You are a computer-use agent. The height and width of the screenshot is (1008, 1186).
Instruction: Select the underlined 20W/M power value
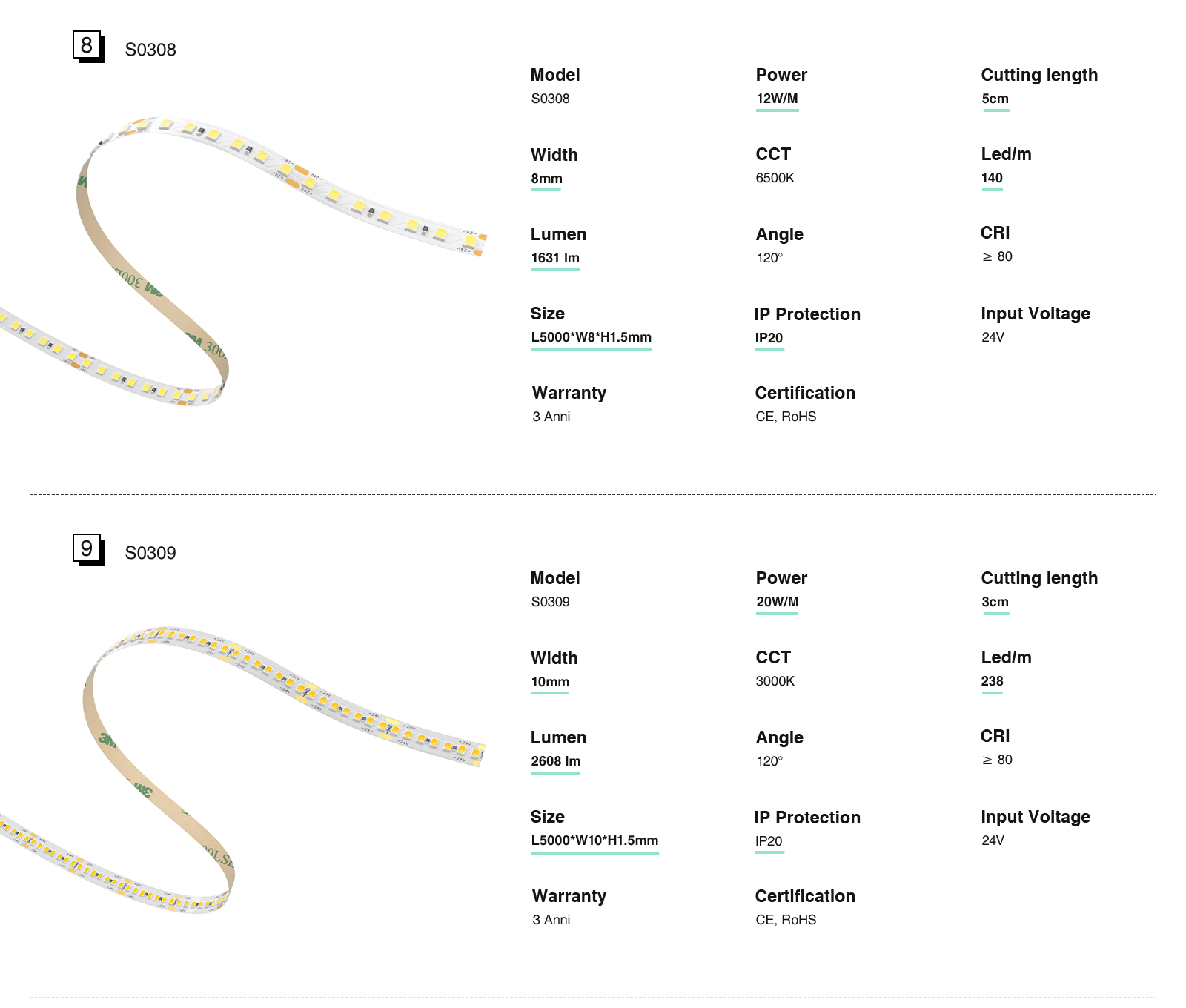(777, 602)
